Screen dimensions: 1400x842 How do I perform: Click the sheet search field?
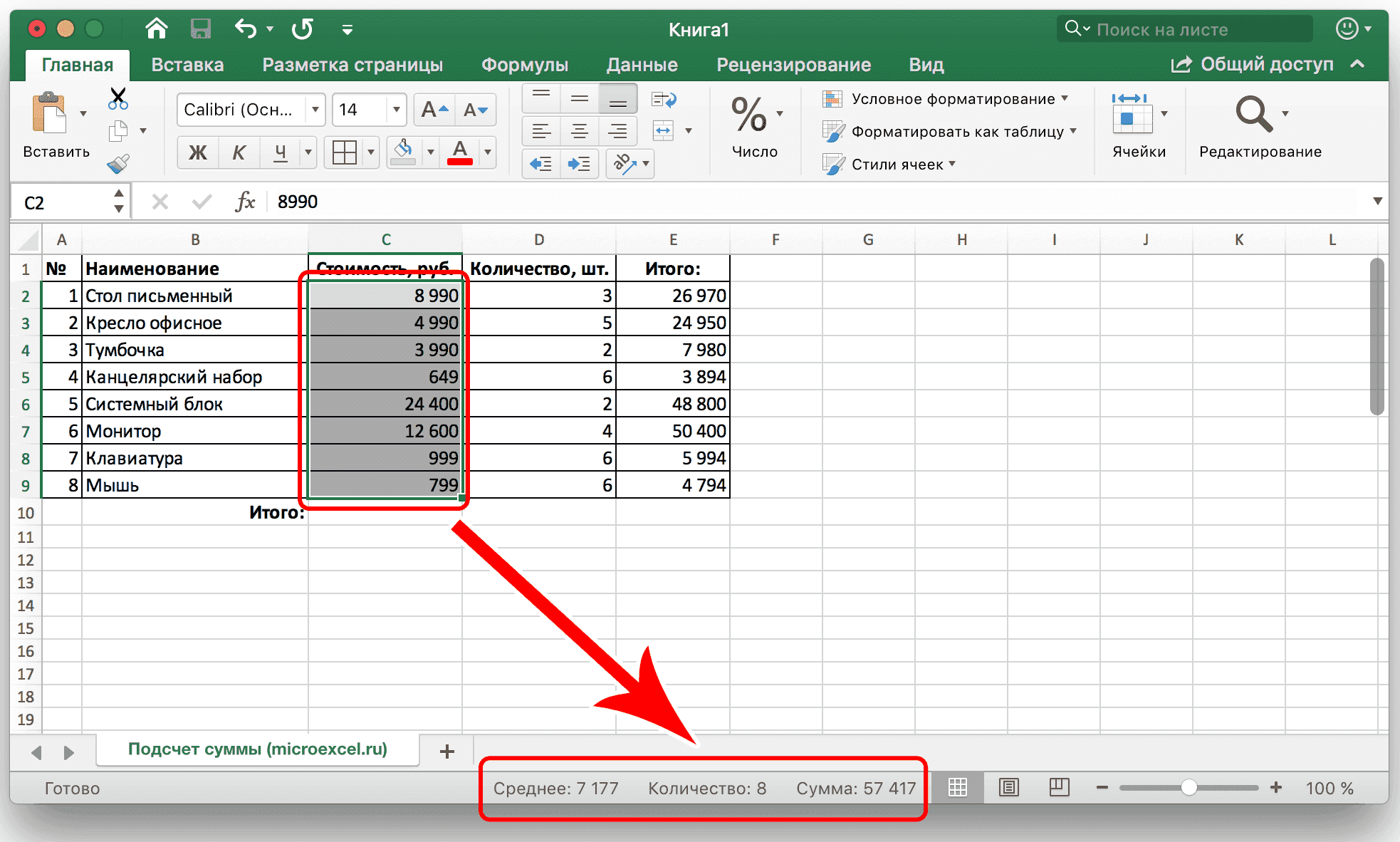coord(1186,29)
